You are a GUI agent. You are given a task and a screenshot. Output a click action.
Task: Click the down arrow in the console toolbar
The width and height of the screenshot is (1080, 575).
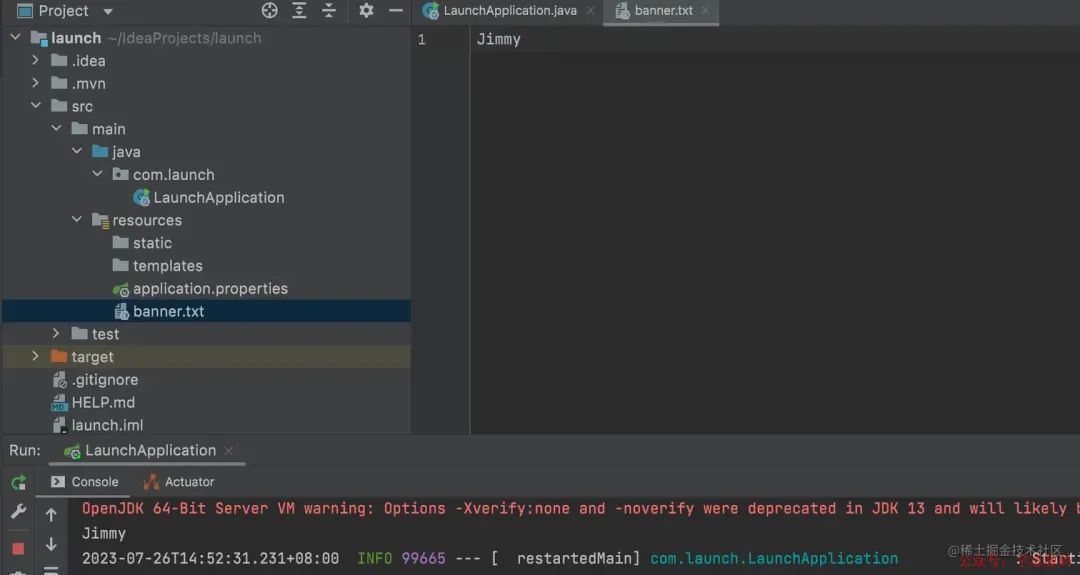click(x=51, y=544)
